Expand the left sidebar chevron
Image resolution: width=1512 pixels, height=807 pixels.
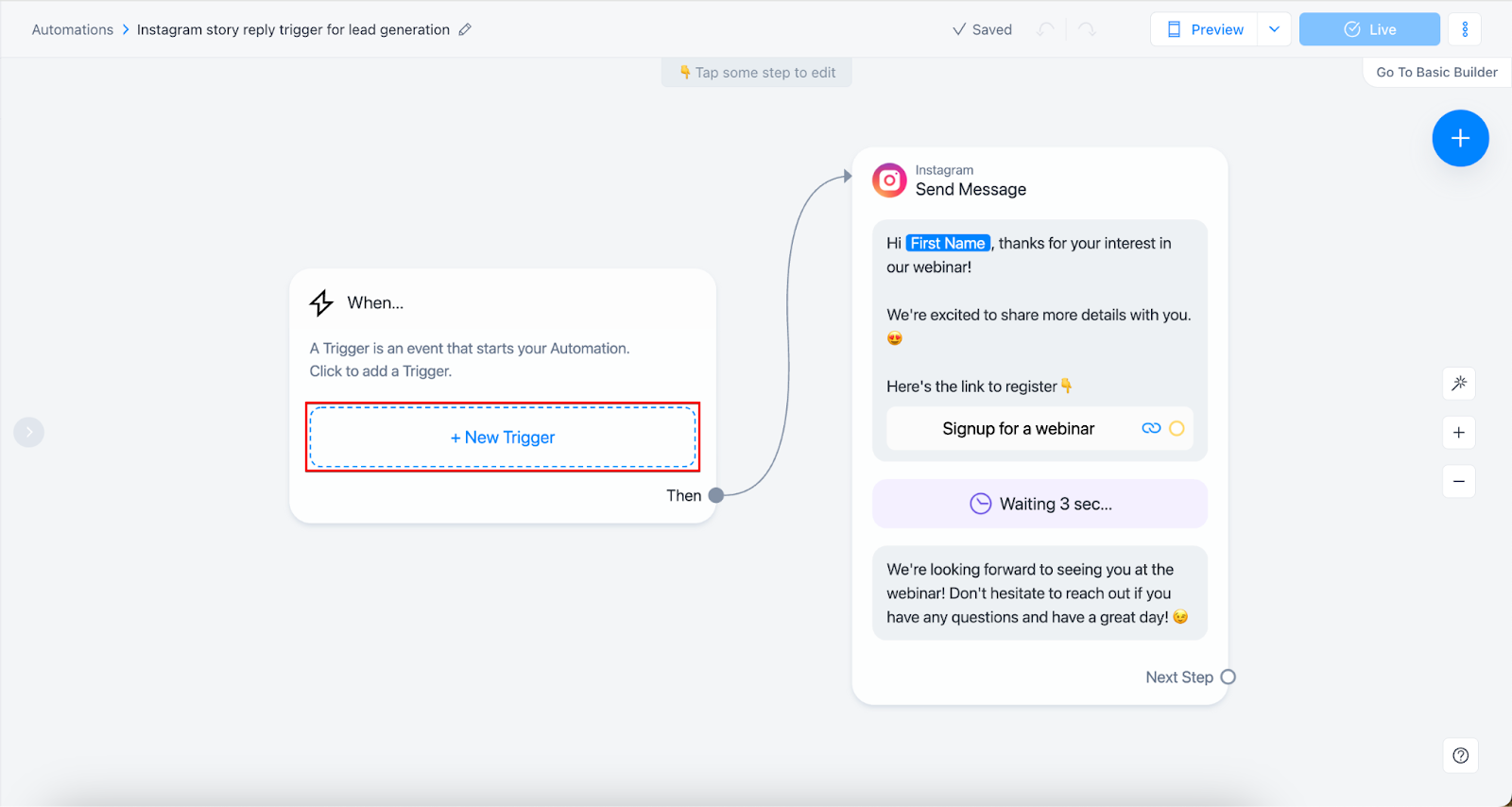(29, 432)
